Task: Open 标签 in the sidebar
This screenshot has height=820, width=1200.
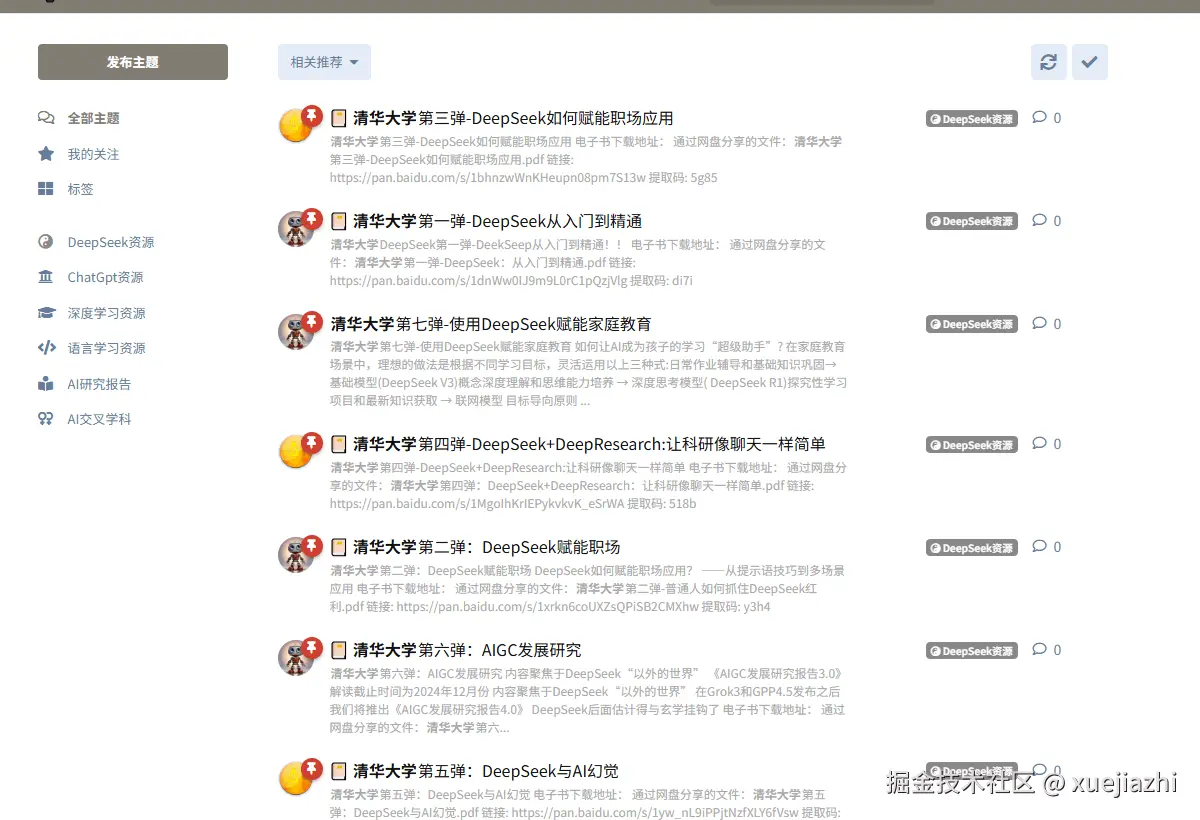Action: [x=80, y=189]
